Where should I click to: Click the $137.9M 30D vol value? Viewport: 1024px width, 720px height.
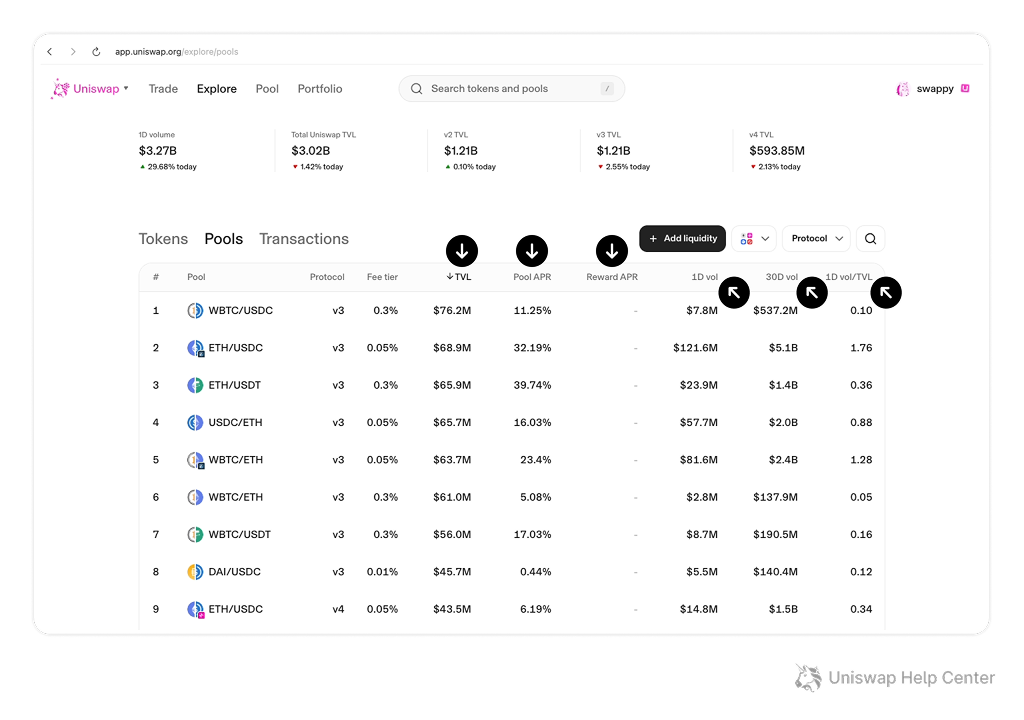pos(775,497)
